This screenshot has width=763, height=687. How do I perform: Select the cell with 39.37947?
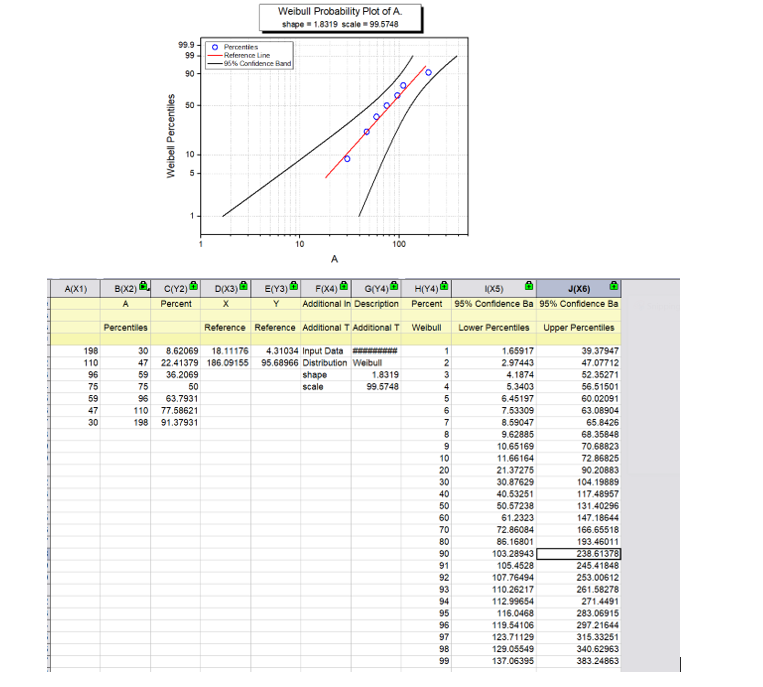[x=579, y=351]
